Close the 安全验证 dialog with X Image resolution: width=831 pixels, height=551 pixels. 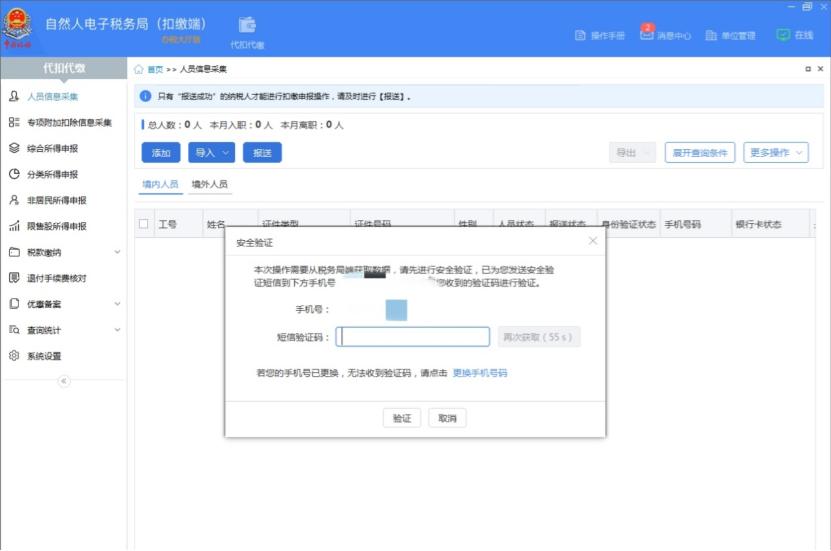[592, 241]
